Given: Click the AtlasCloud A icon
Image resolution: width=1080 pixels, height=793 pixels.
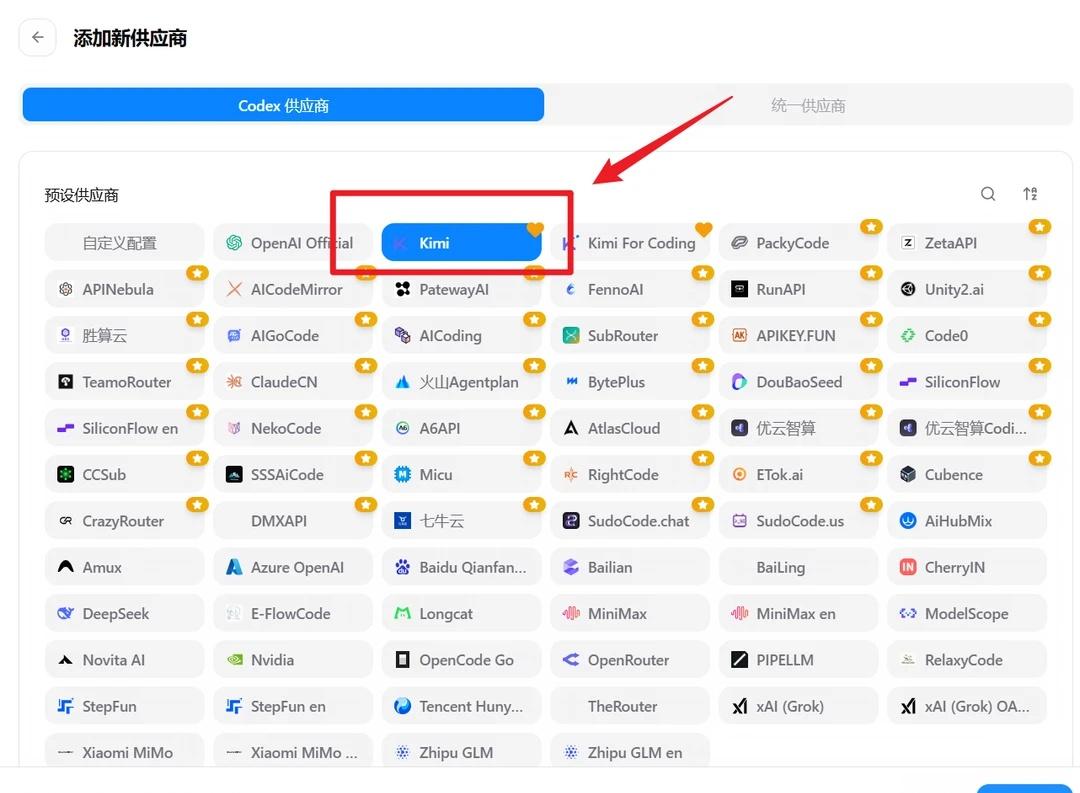Looking at the screenshot, I should pos(571,428).
